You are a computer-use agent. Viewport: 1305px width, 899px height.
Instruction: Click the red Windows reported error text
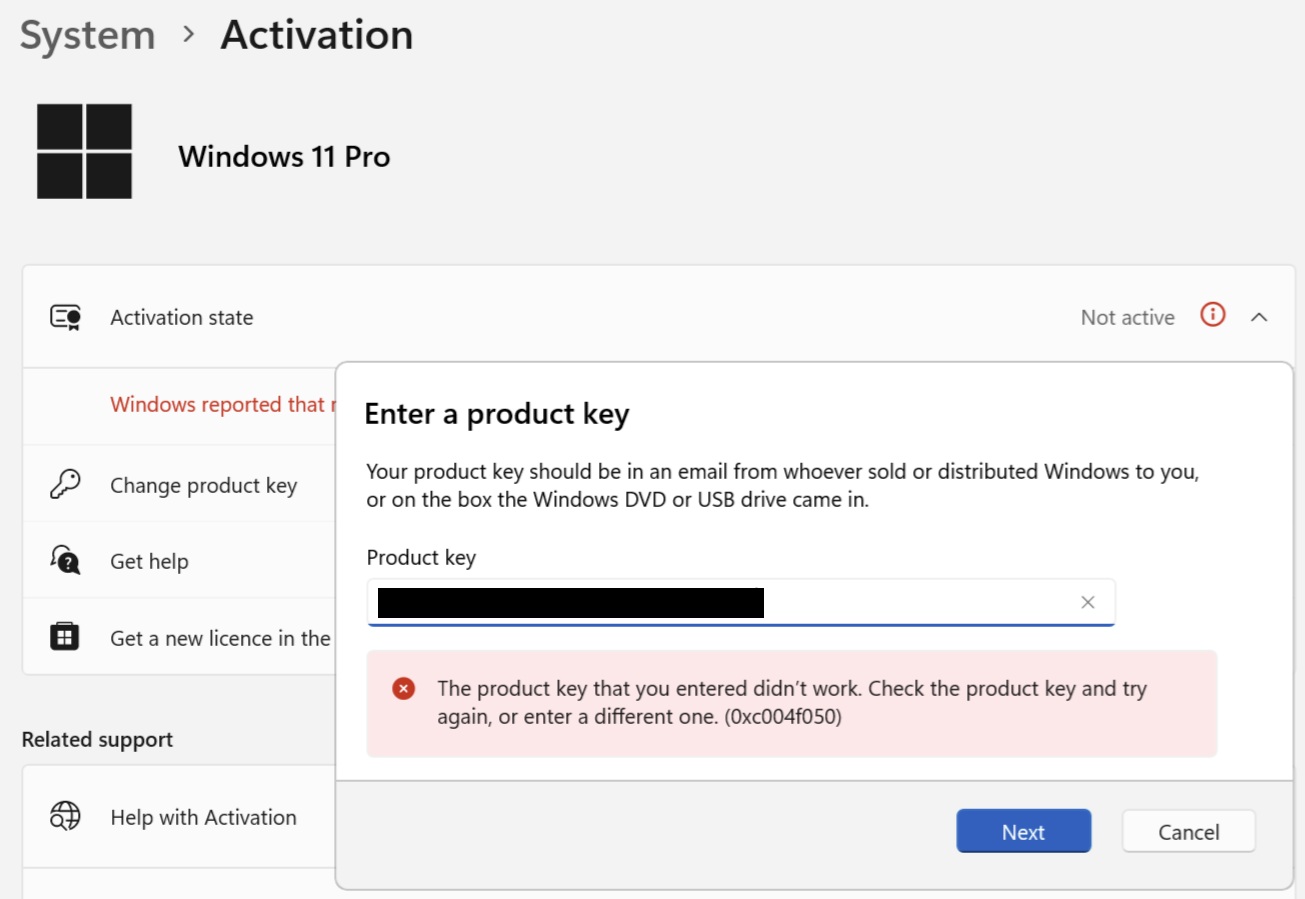pos(218,405)
